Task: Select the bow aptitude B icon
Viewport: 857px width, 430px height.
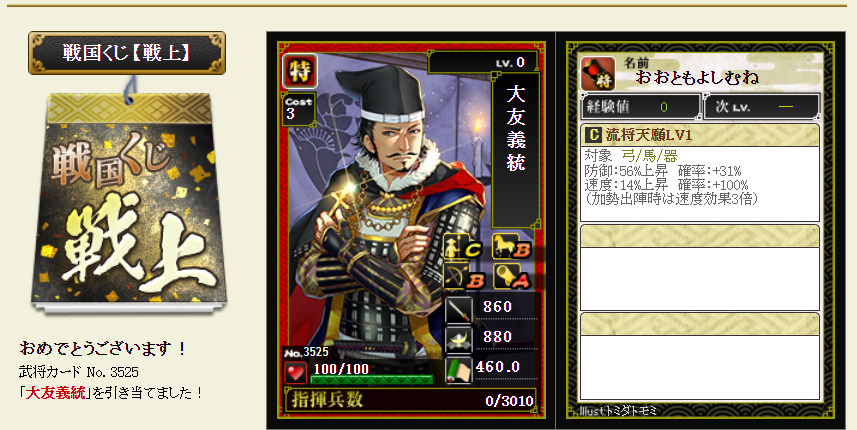Action: tap(464, 276)
